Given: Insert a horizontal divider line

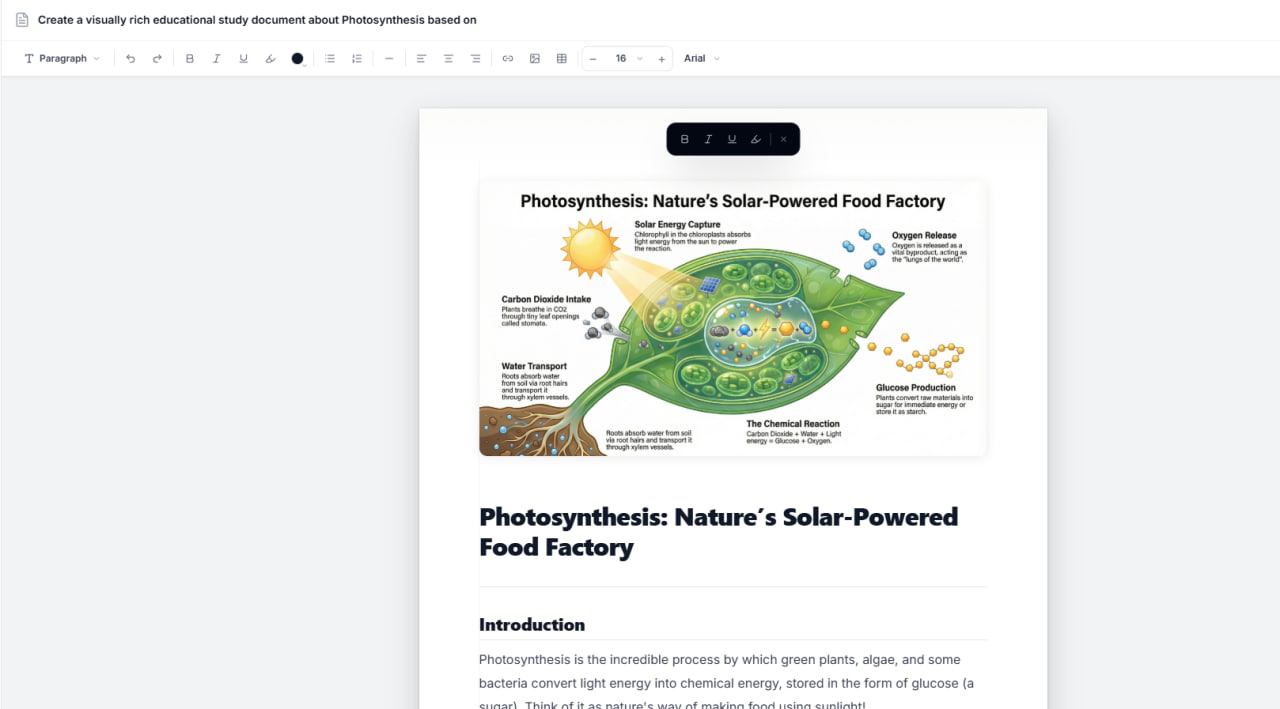Looking at the screenshot, I should [389, 59].
